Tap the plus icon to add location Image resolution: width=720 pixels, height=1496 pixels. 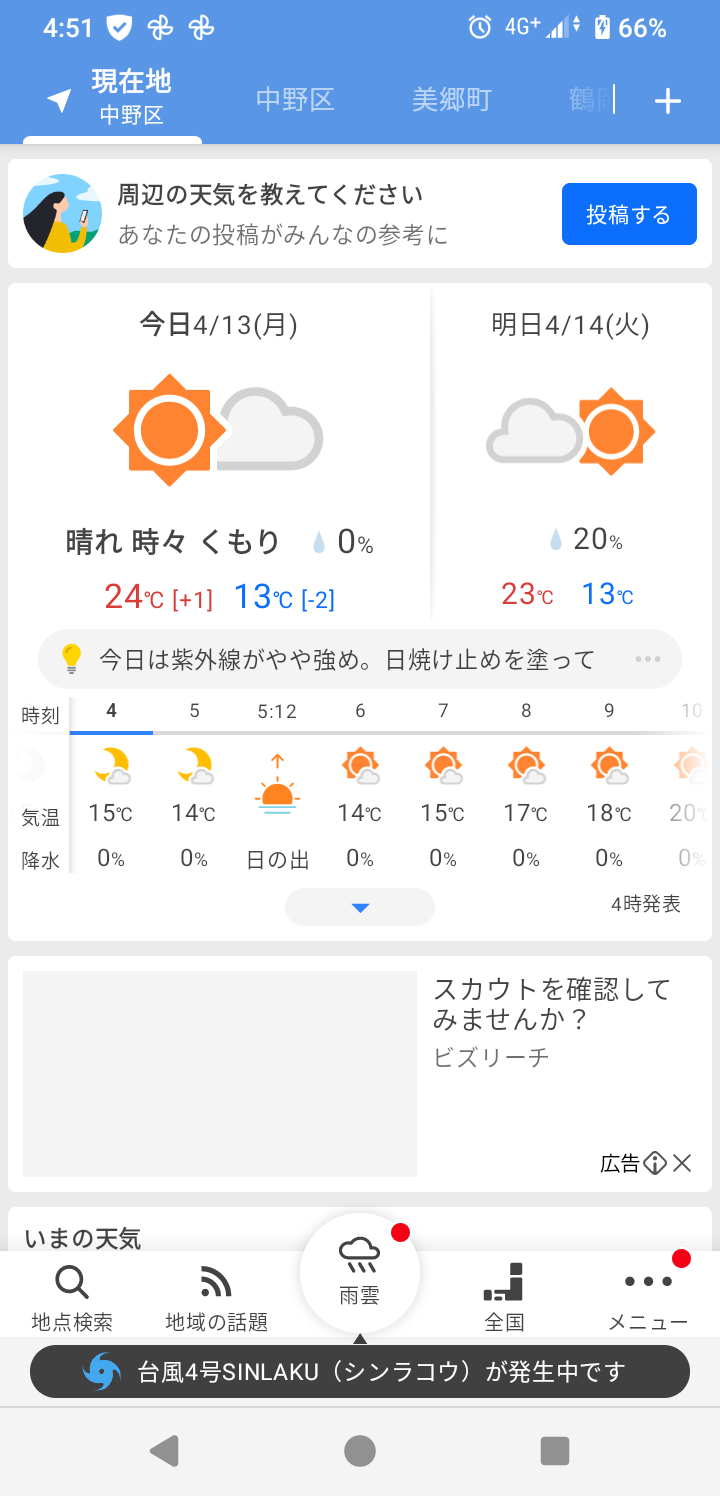click(667, 100)
